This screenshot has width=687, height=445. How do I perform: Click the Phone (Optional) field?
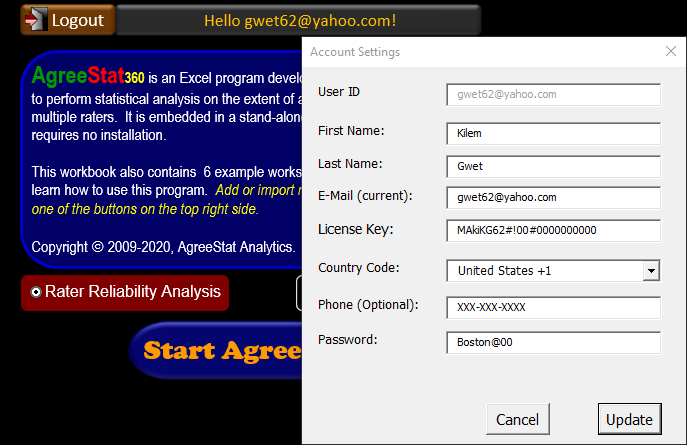point(553,307)
